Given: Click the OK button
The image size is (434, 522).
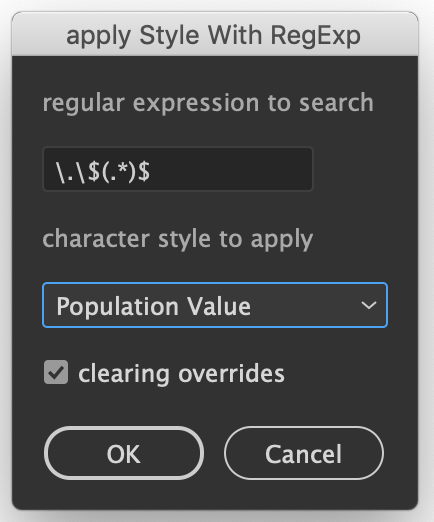Looking at the screenshot, I should tap(124, 453).
